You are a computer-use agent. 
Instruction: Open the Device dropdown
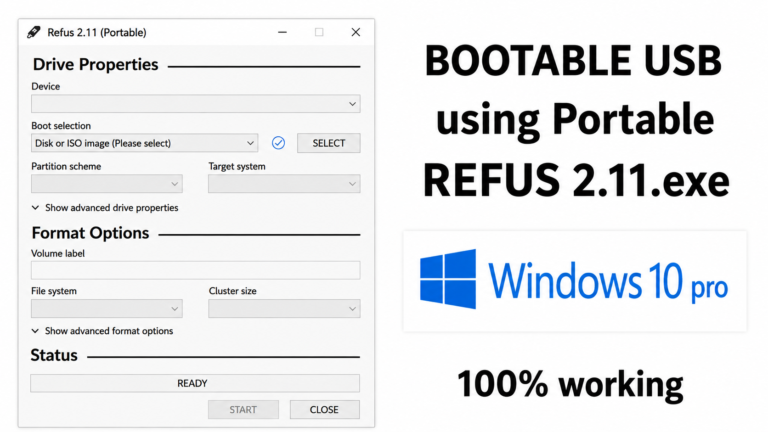(195, 104)
